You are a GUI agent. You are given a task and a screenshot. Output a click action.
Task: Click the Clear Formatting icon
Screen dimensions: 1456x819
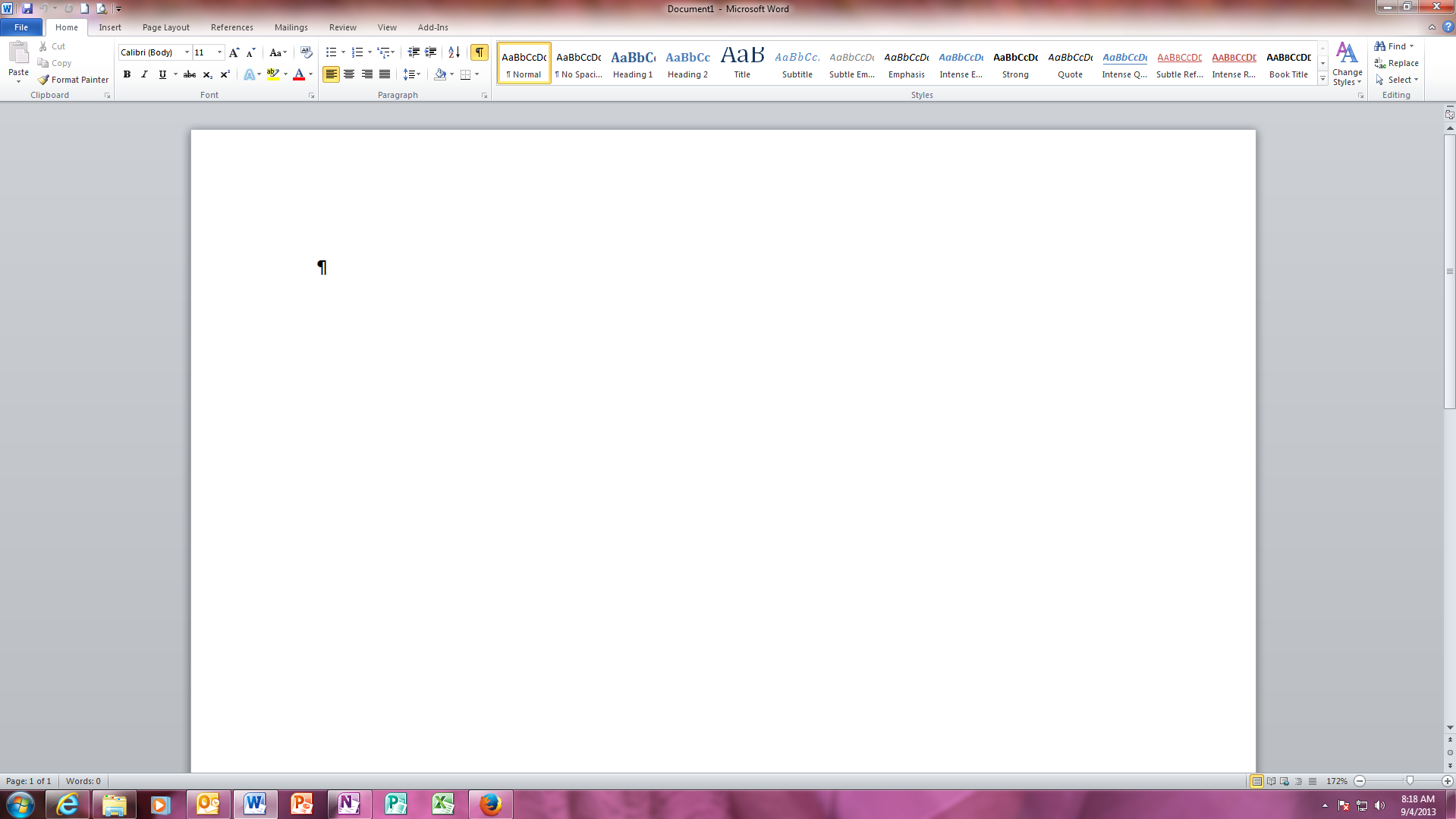[x=306, y=52]
